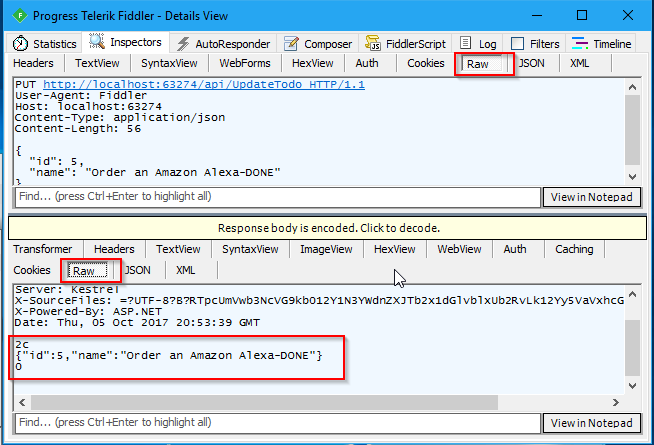This screenshot has height=445, width=654.
Task: Select the request Headers tab
Action: [33, 63]
